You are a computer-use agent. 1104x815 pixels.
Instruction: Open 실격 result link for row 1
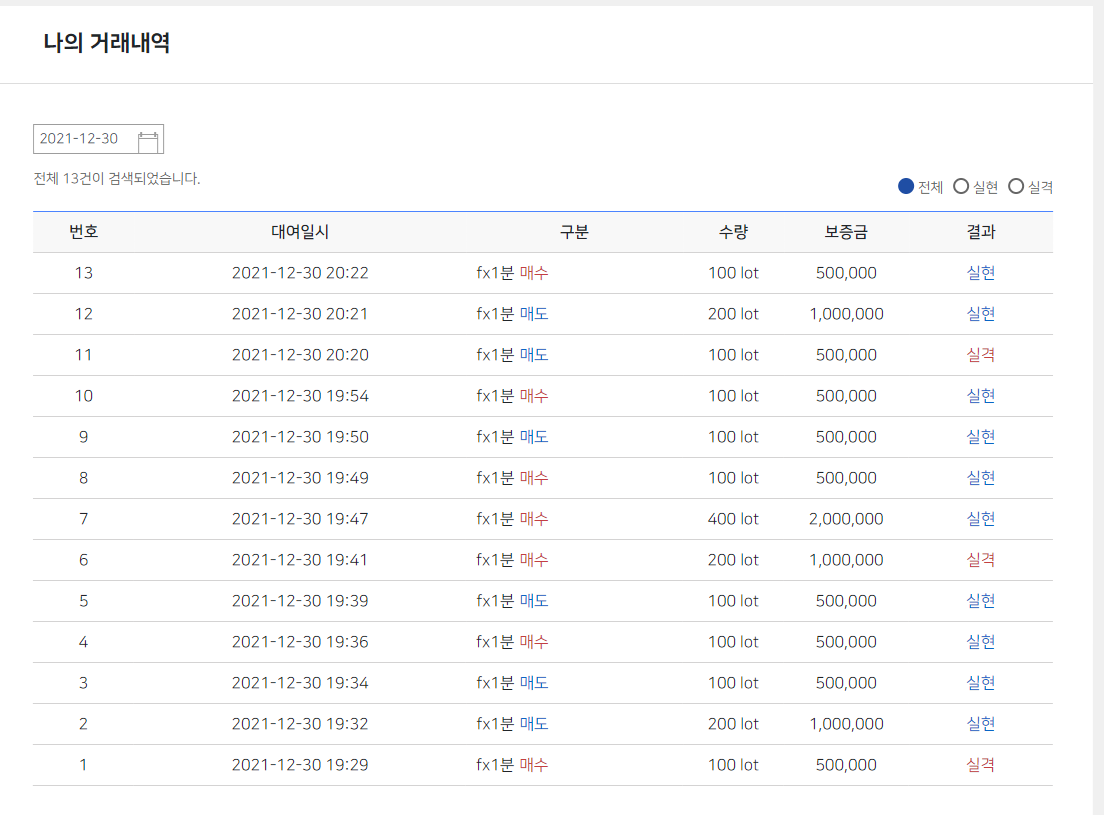click(981, 764)
